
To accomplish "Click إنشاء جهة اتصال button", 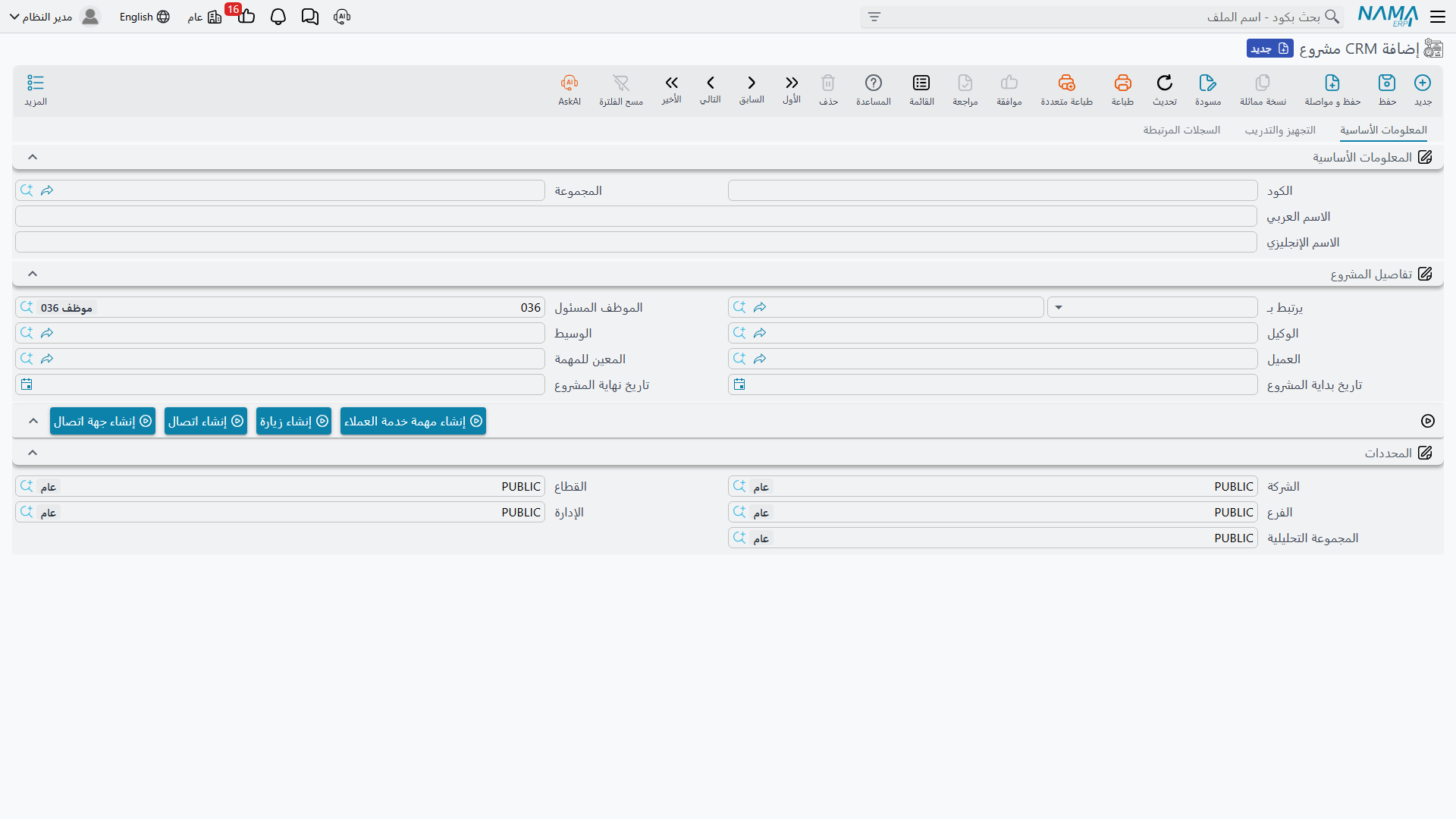I will [102, 421].
